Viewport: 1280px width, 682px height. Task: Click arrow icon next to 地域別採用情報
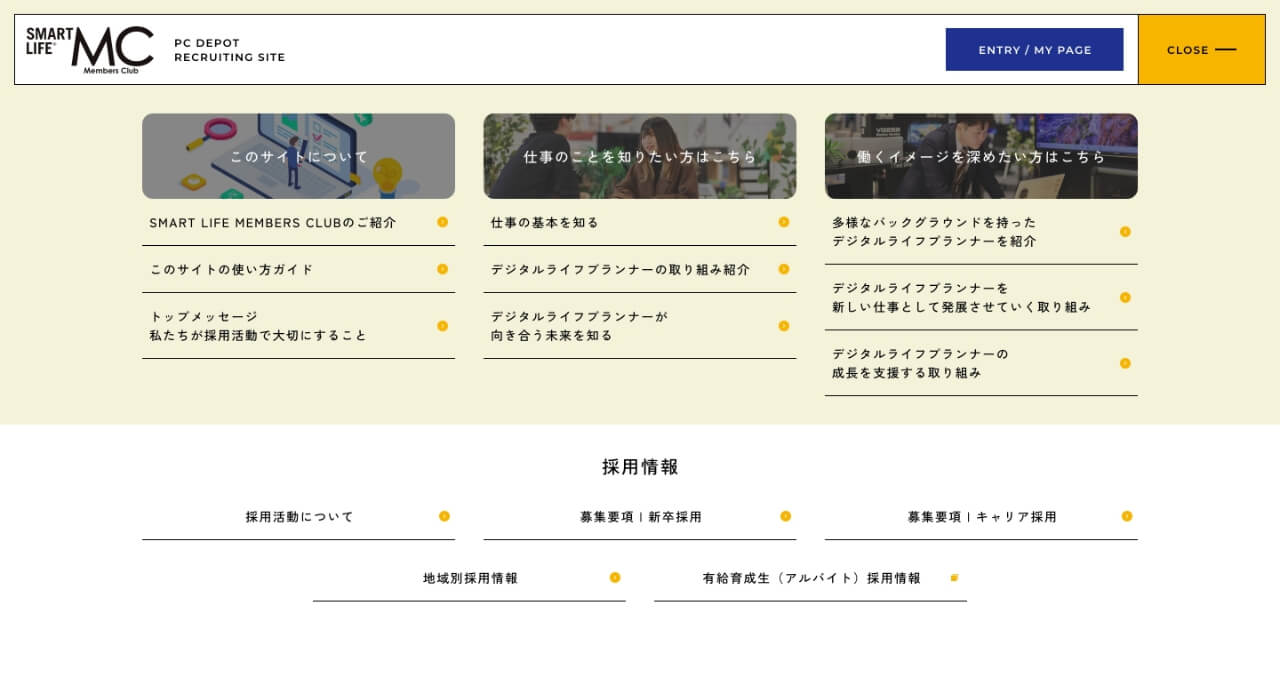(615, 577)
